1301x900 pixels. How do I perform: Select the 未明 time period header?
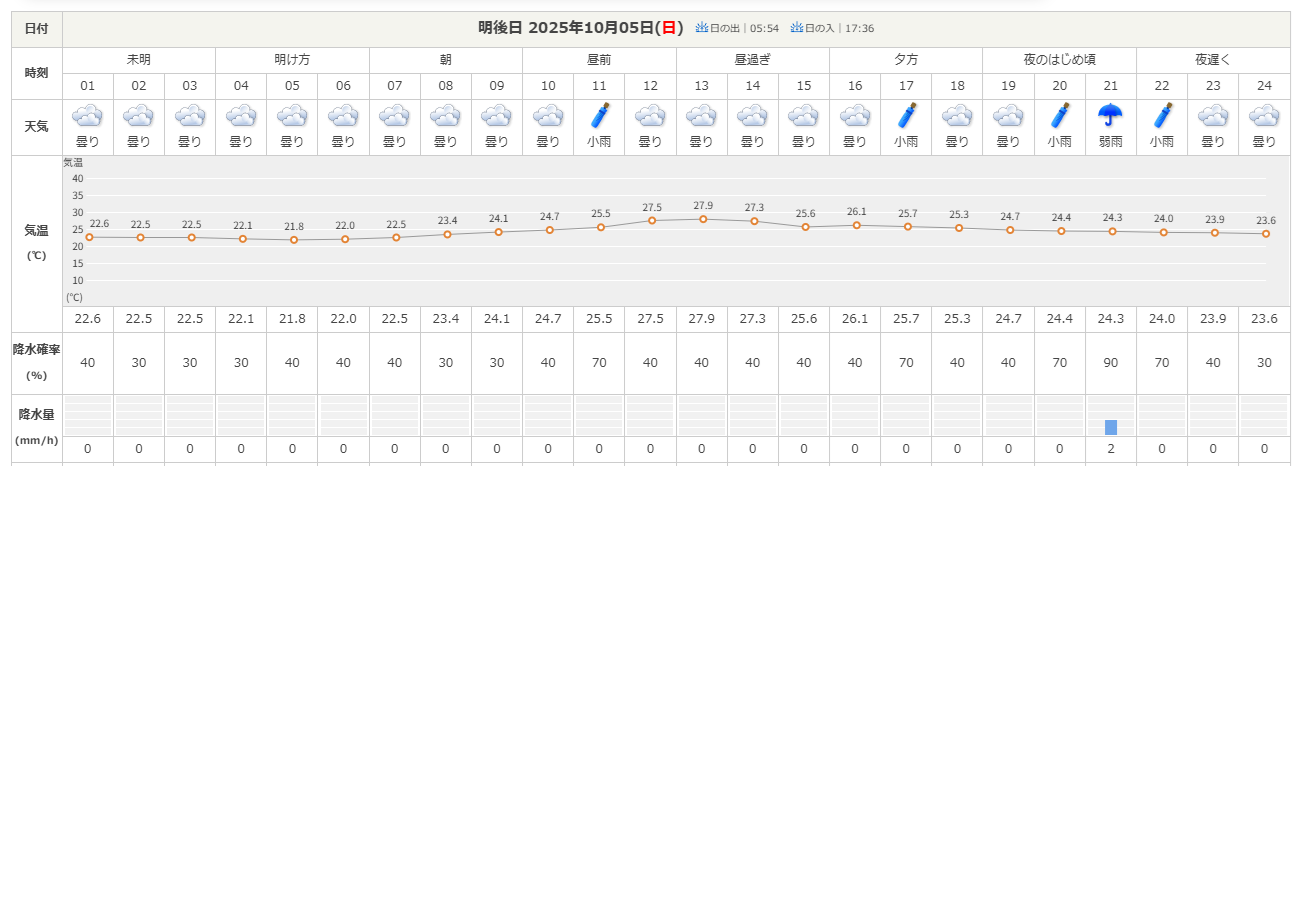139,60
